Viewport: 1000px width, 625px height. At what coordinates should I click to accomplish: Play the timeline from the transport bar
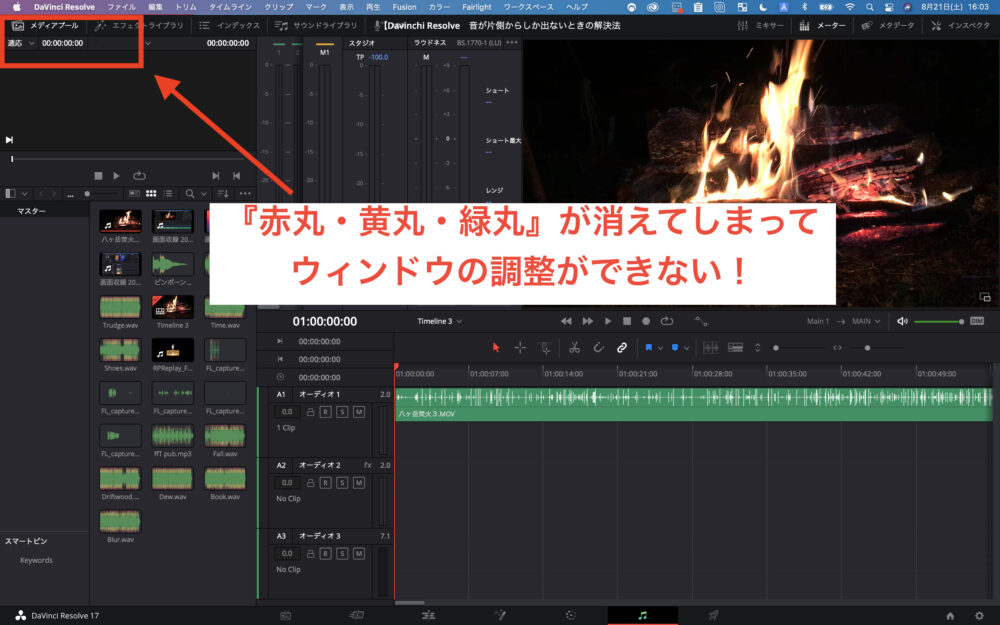click(x=608, y=321)
